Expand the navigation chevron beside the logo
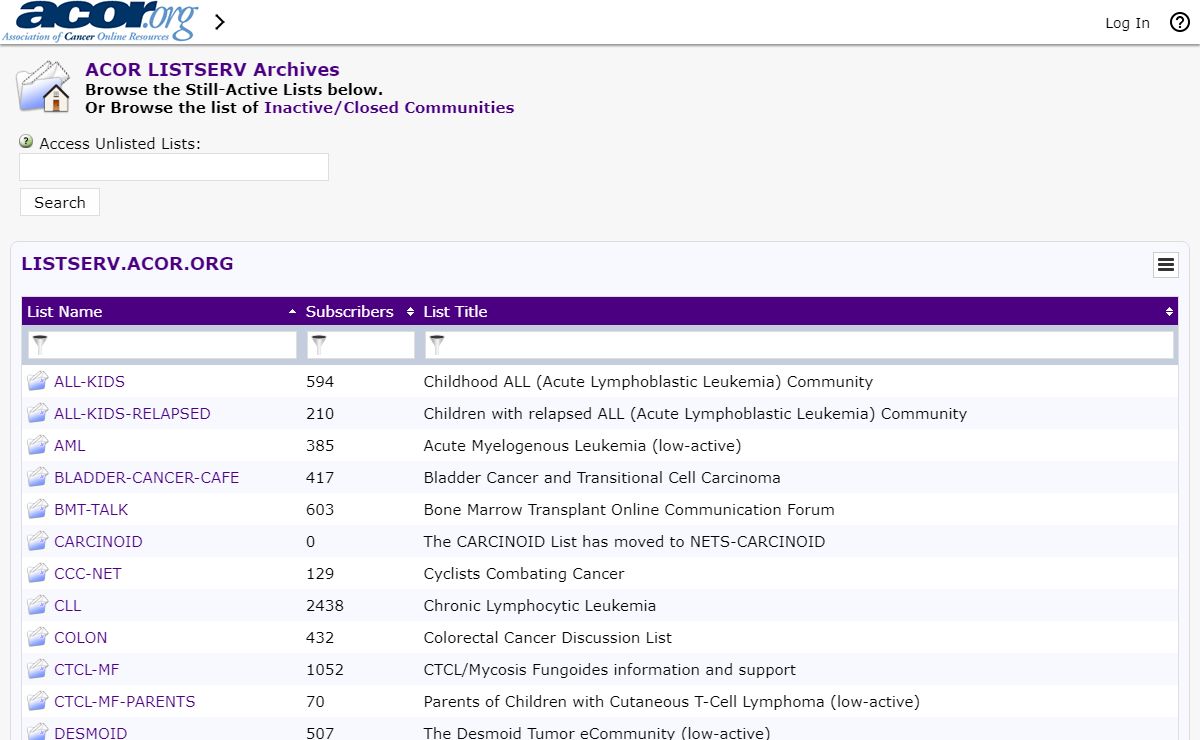1200x740 pixels. (220, 22)
